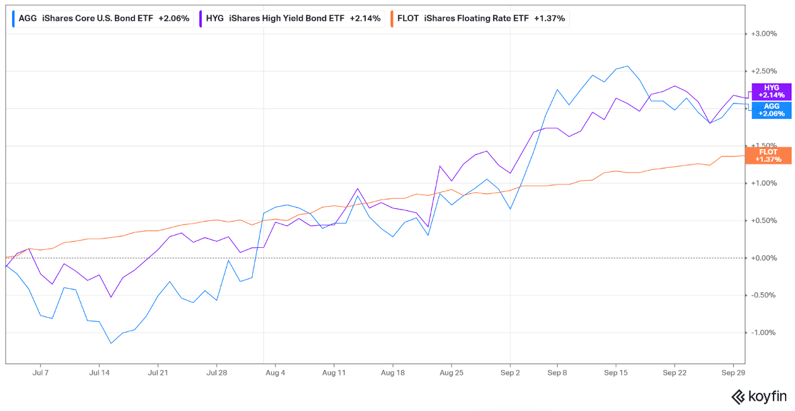Click the 0.00% label on the y-axis
Screen dimensions: 795x411
764,258
